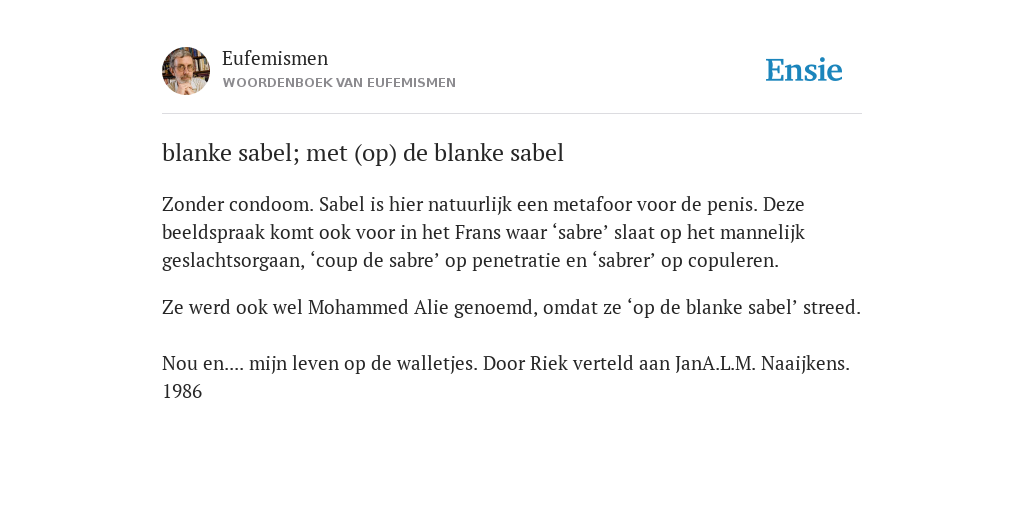The width and height of the screenshot is (1024, 512).
Task: Click the blue Ensie logo
Action: click(804, 70)
